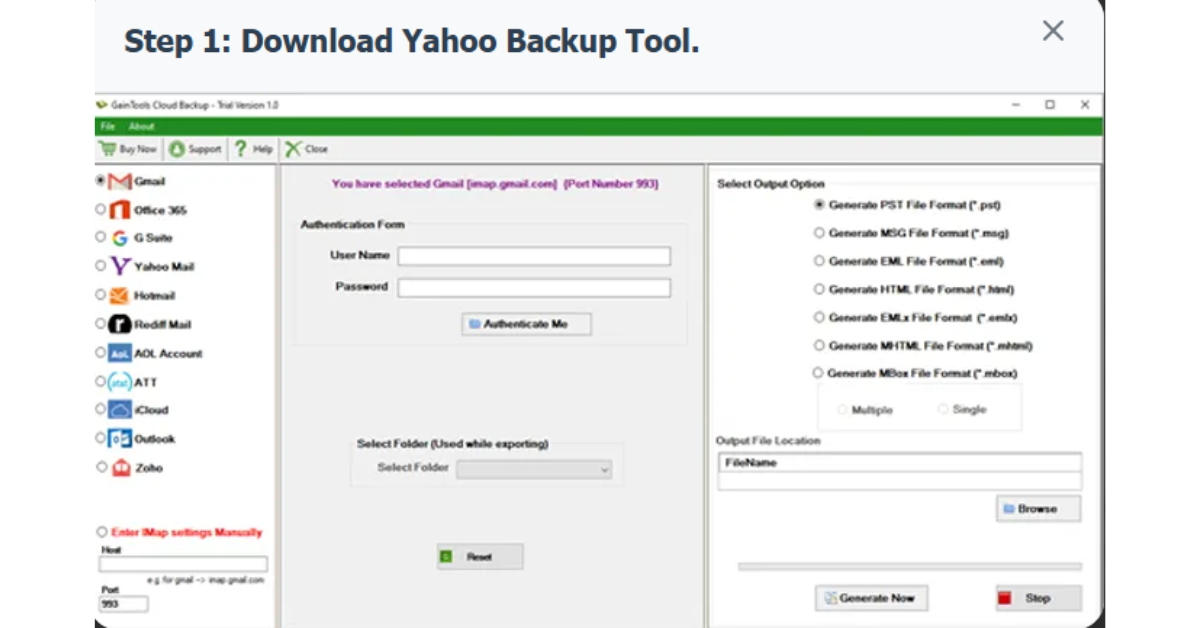Click the Zoho logo icon

point(120,467)
